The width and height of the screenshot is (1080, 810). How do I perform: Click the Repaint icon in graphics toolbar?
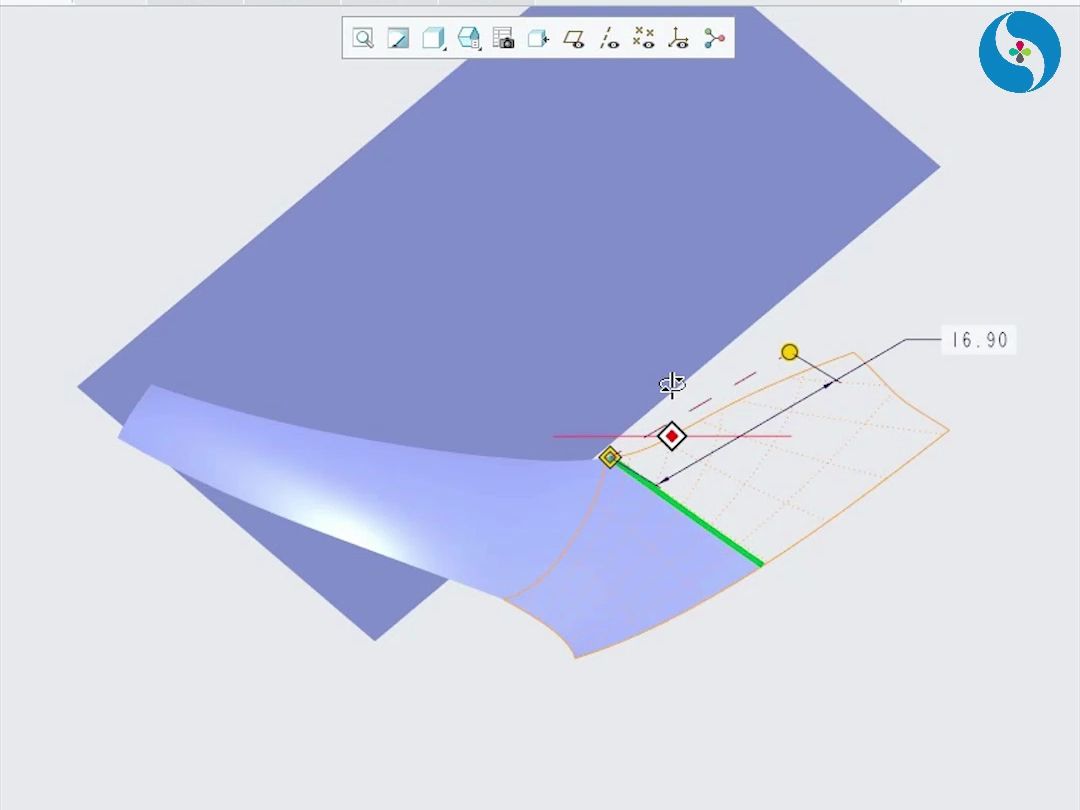(398, 39)
